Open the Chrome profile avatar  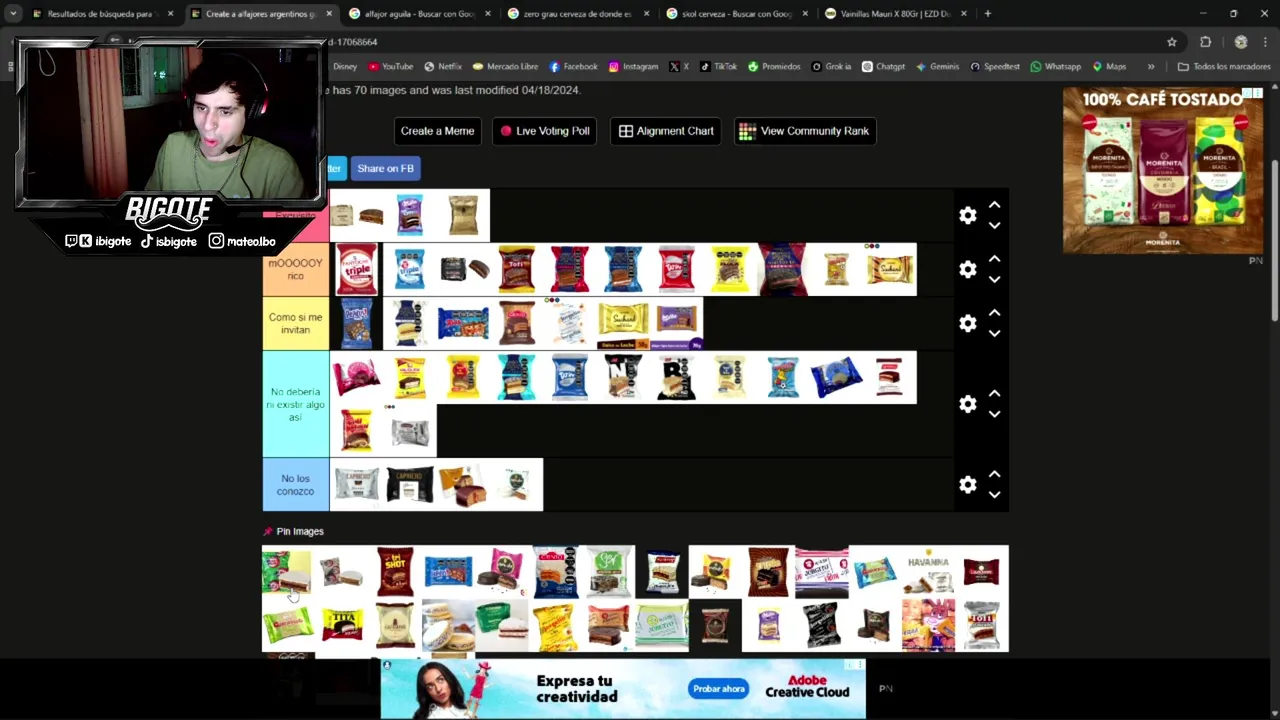coord(1241,42)
